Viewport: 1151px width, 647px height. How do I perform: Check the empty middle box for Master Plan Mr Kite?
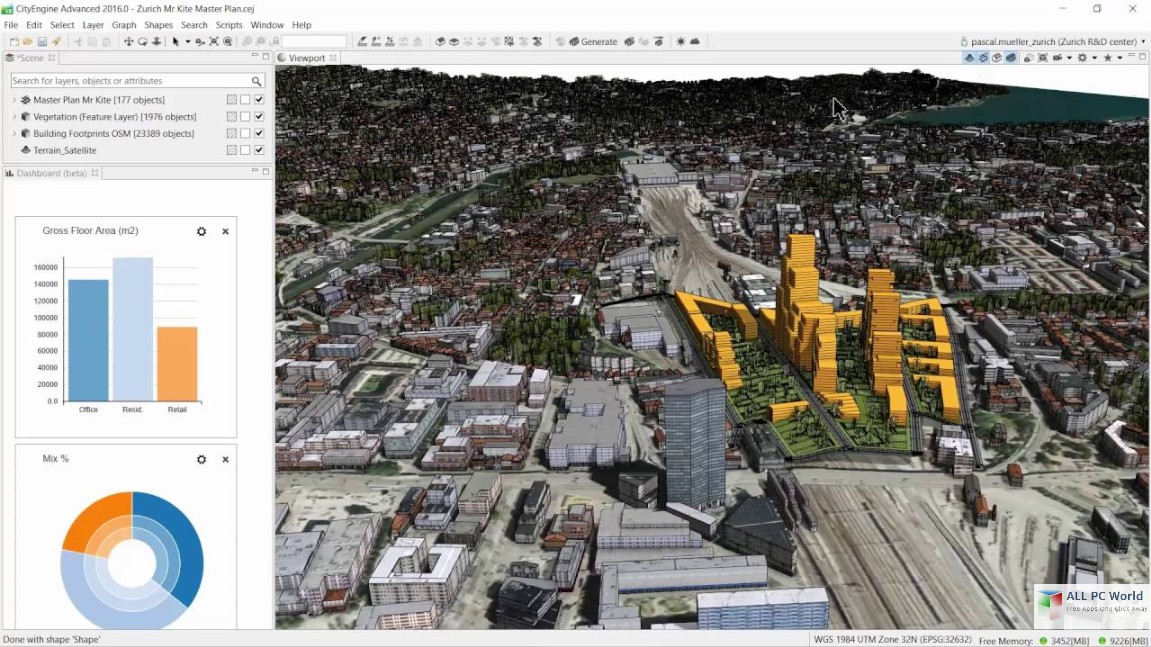(245, 100)
